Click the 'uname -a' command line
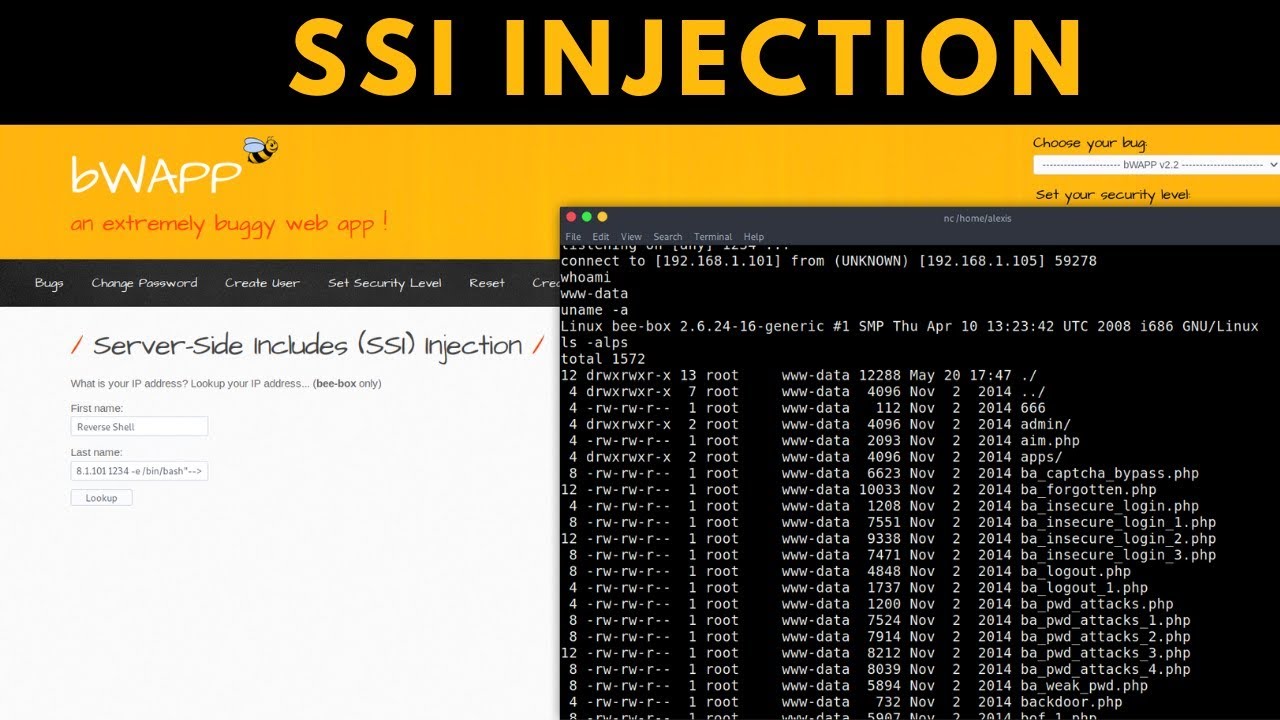The width and height of the screenshot is (1280, 720). click(x=594, y=310)
